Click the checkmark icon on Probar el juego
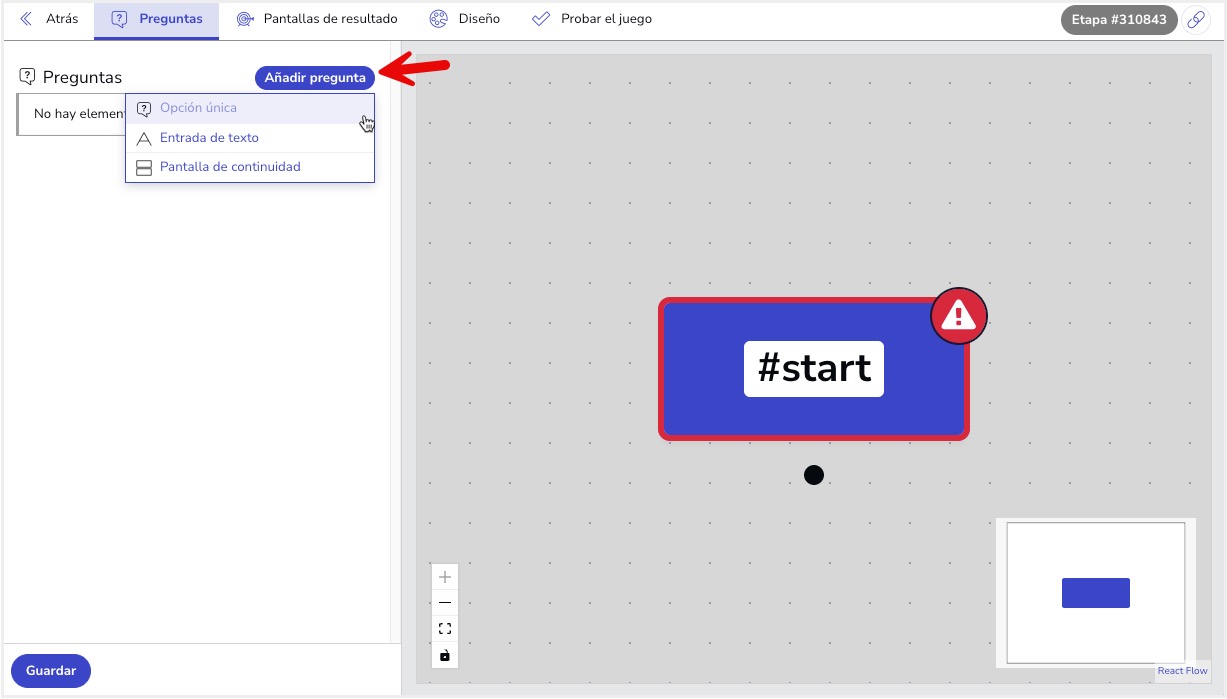The width and height of the screenshot is (1227, 699). (x=541, y=18)
